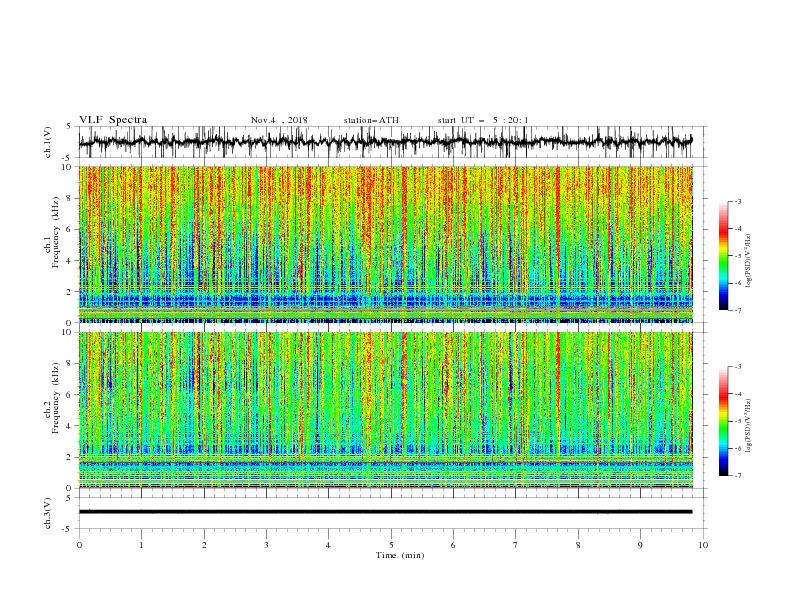The height and width of the screenshot is (612, 792).
Task: Click the upper color bar "log(PSD)(V²/Hz)" label
Action: pyautogui.click(x=749, y=261)
